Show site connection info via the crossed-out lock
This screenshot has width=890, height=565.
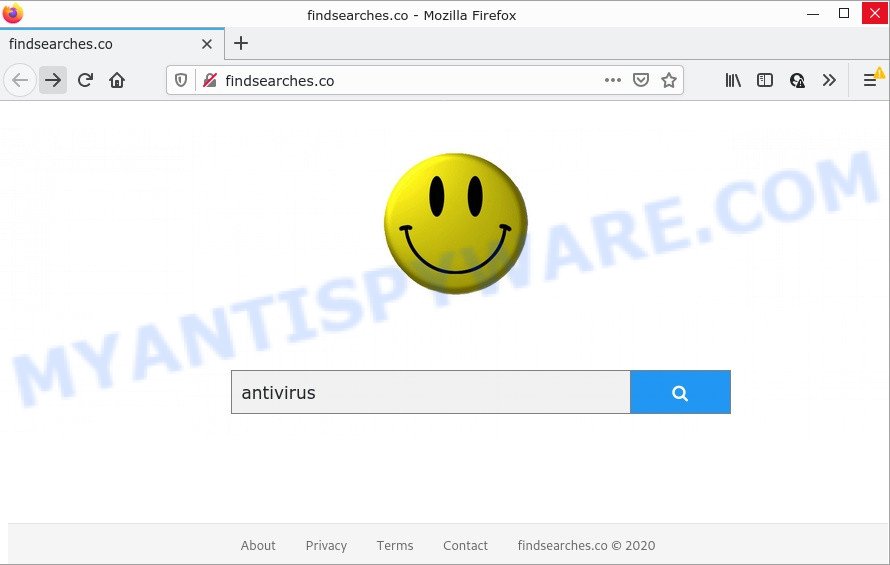(x=210, y=80)
